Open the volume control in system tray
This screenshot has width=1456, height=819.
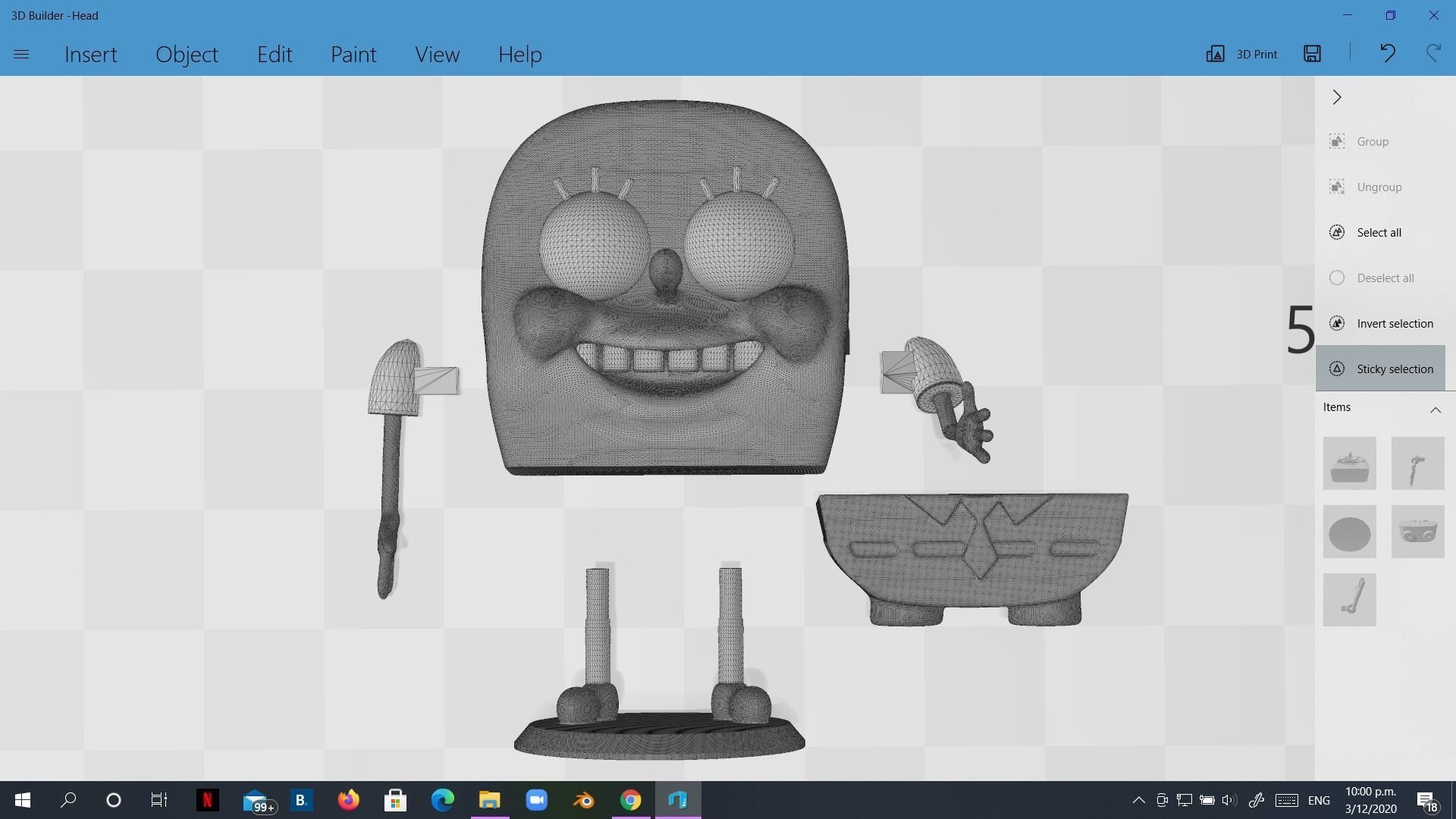[1229, 800]
